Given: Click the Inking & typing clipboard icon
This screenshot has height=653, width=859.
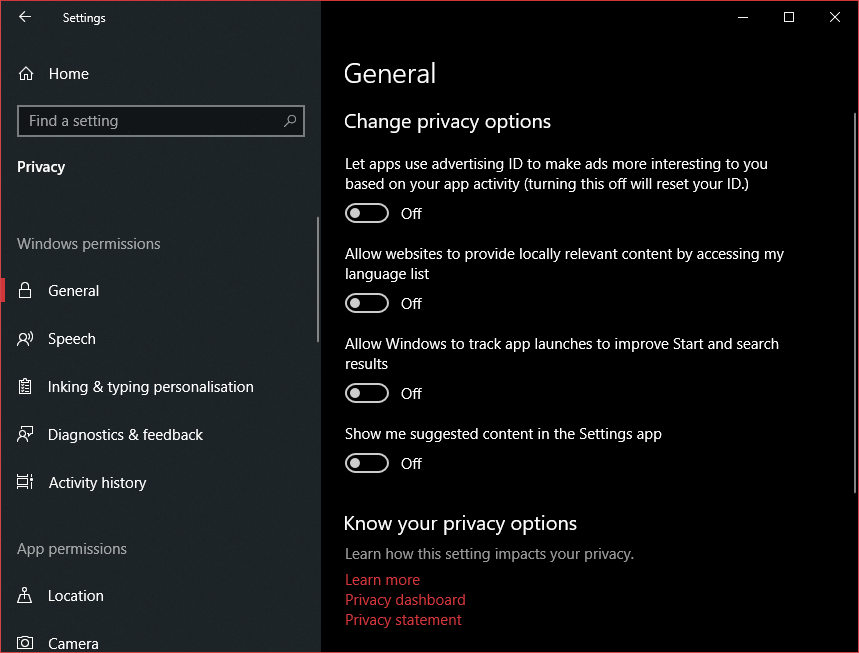Looking at the screenshot, I should [25, 386].
